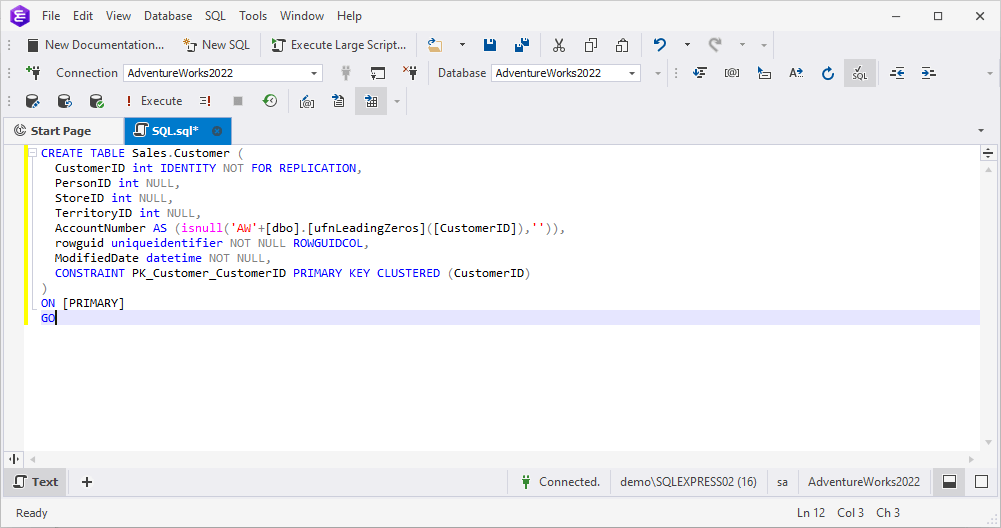Open the Edit menu
The image size is (1001, 528).
tap(83, 15)
